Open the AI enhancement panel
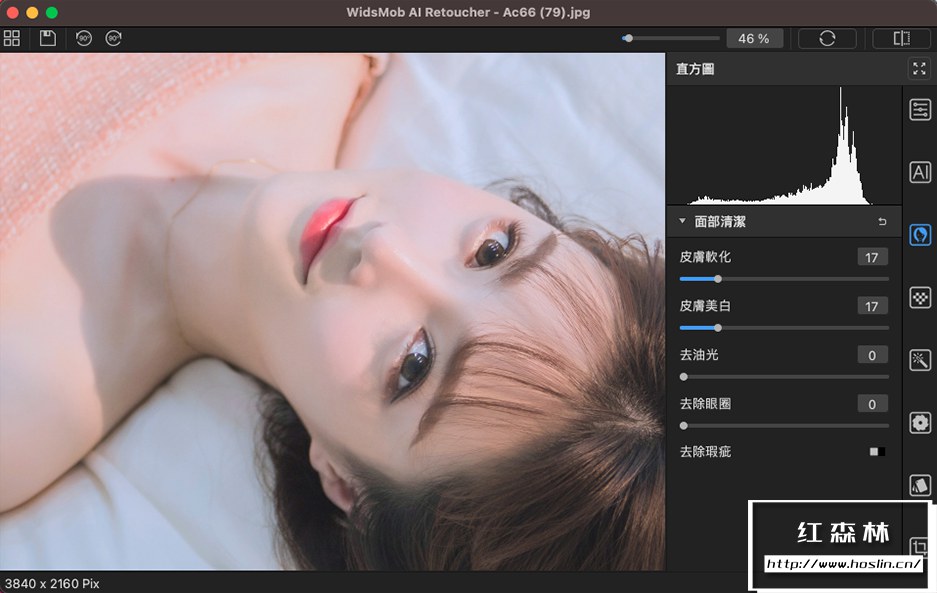This screenshot has height=593, width=937. tap(920, 172)
